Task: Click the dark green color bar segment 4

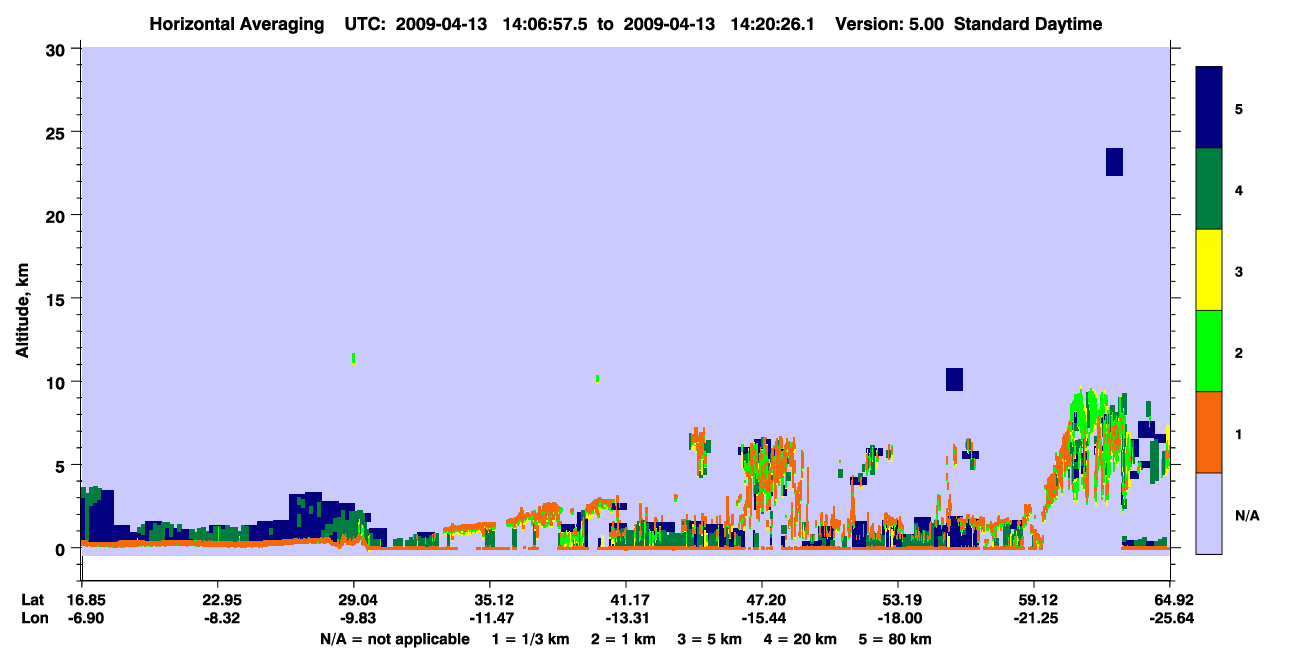Action: [1209, 189]
